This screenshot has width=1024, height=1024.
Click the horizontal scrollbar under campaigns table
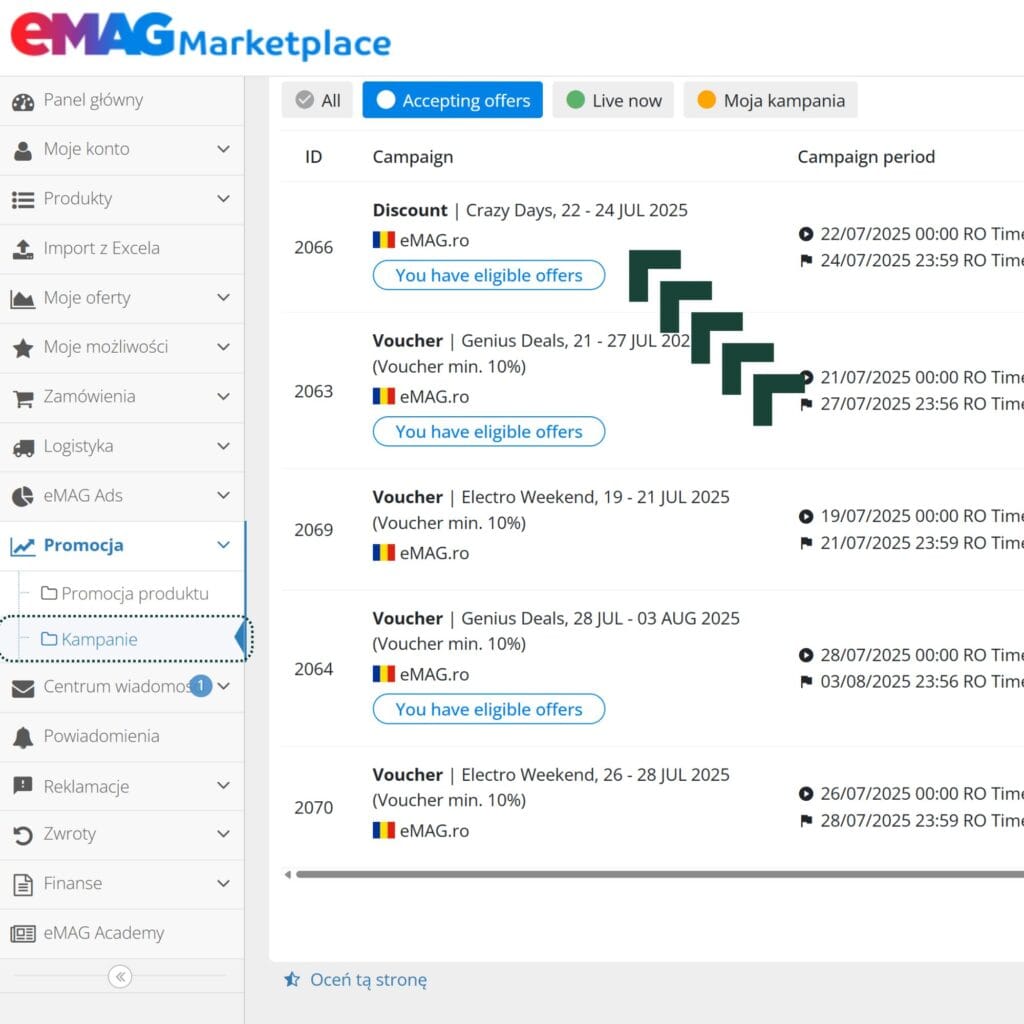660,874
